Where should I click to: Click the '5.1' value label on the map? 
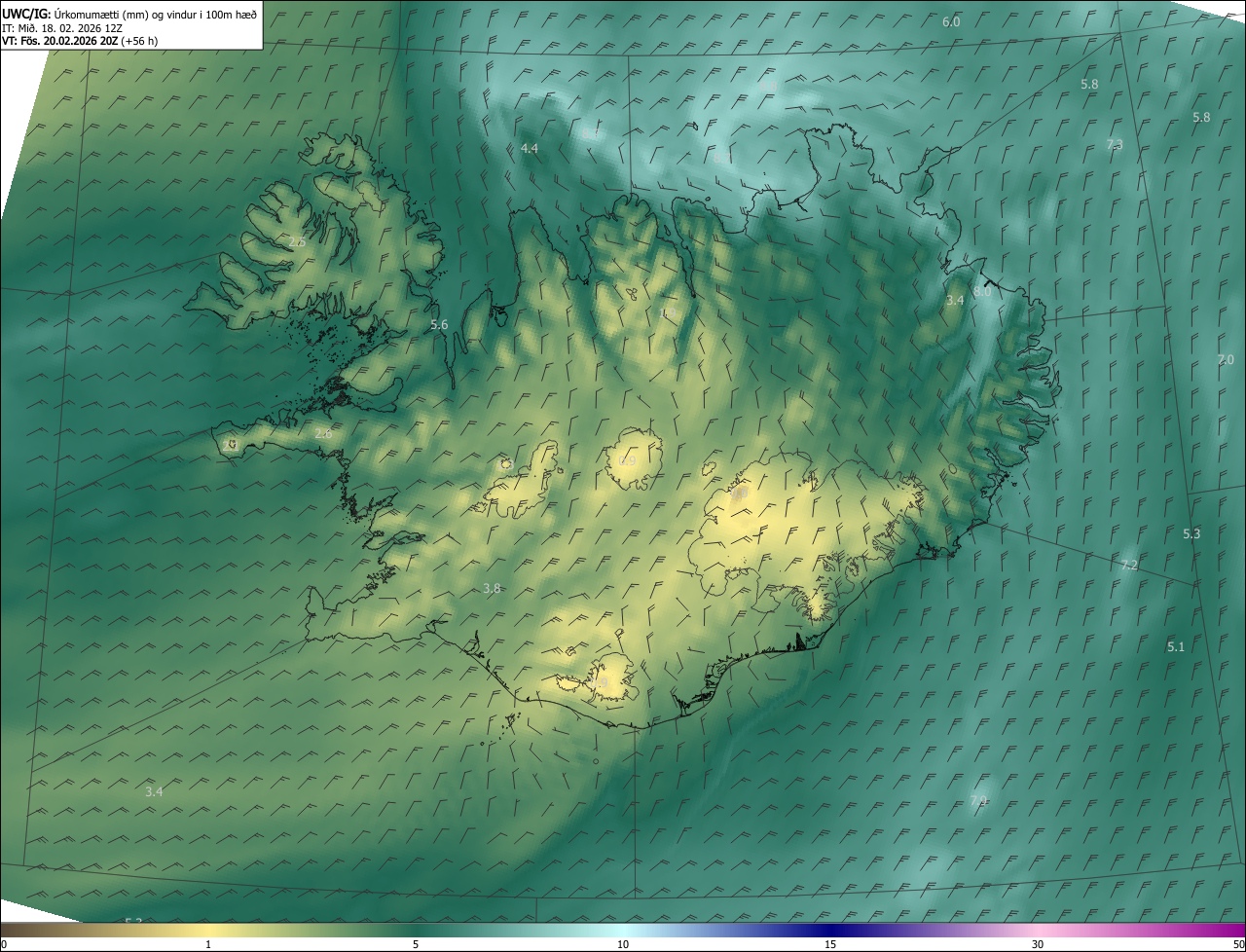pos(1176,646)
